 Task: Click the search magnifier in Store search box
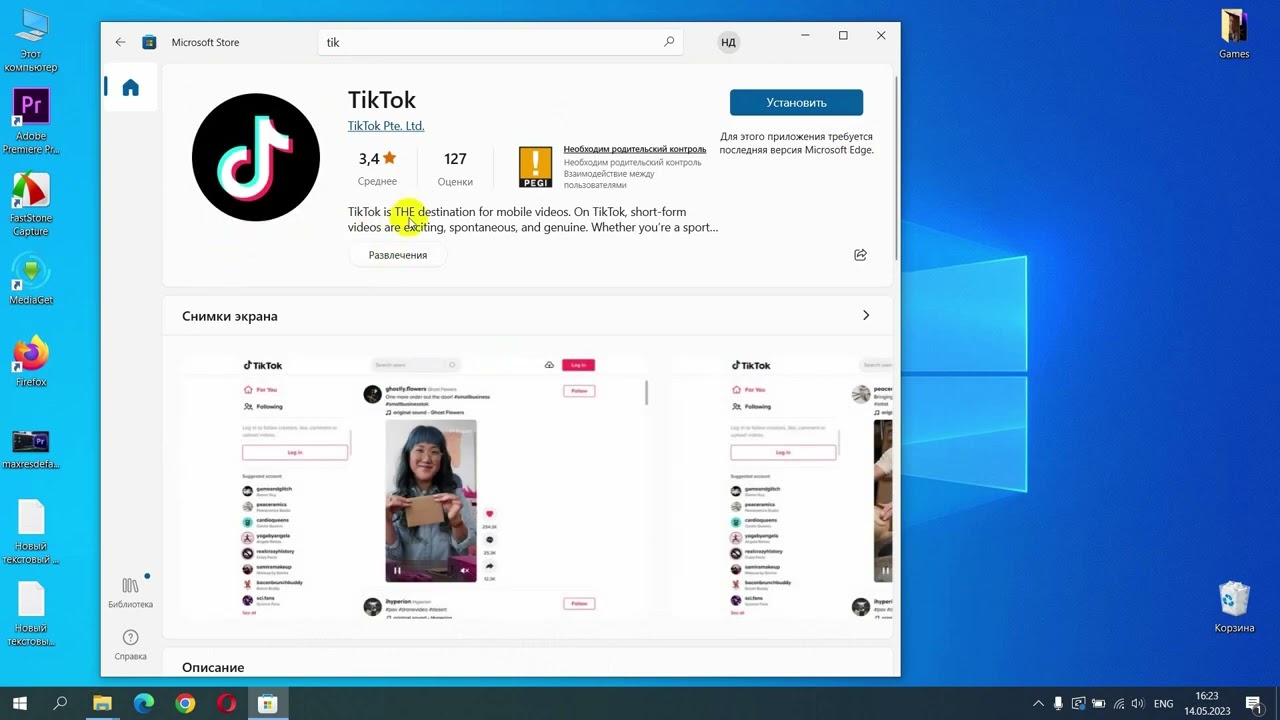669,42
